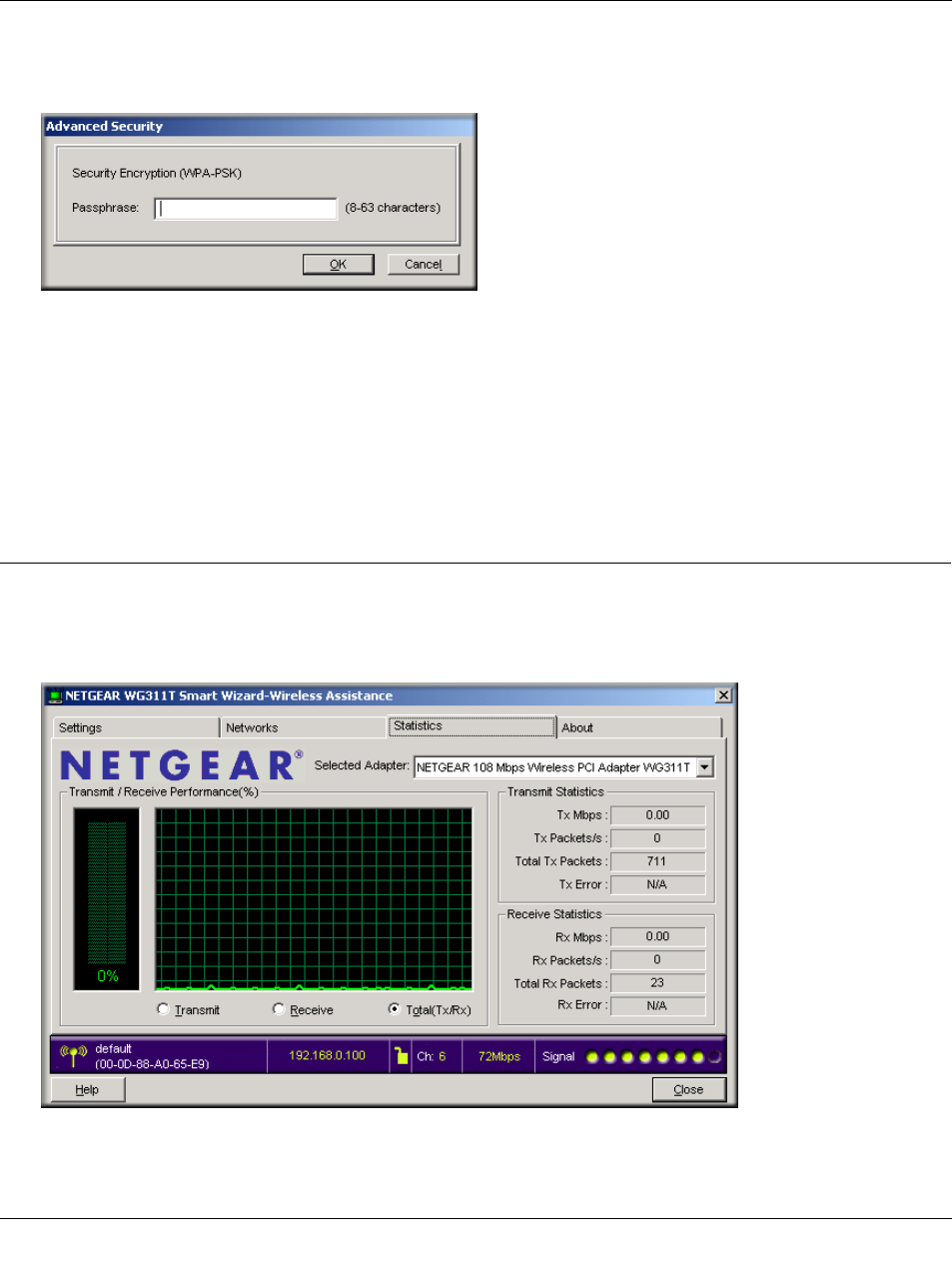Close the Smart Wizard window via X
Screen dimensions: 952x1288
724,695
